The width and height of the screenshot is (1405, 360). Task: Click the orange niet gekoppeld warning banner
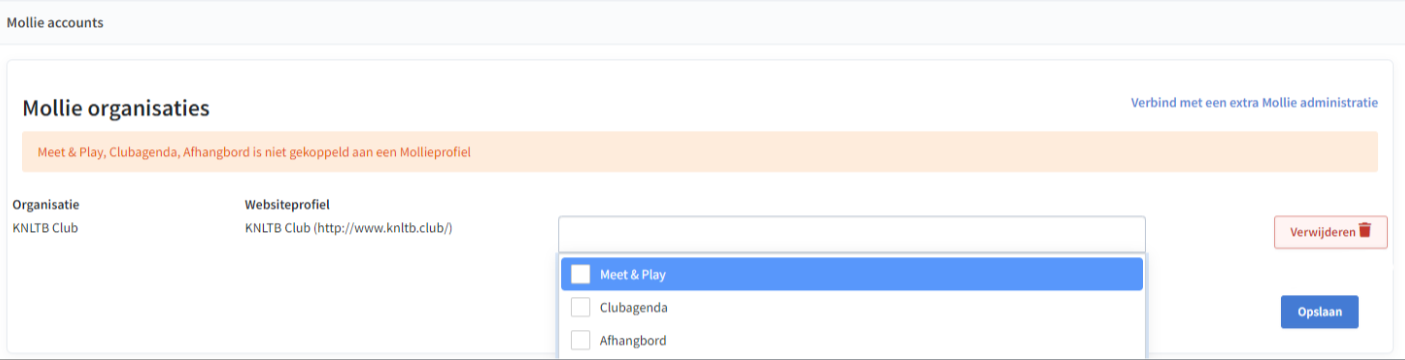tap(700, 152)
